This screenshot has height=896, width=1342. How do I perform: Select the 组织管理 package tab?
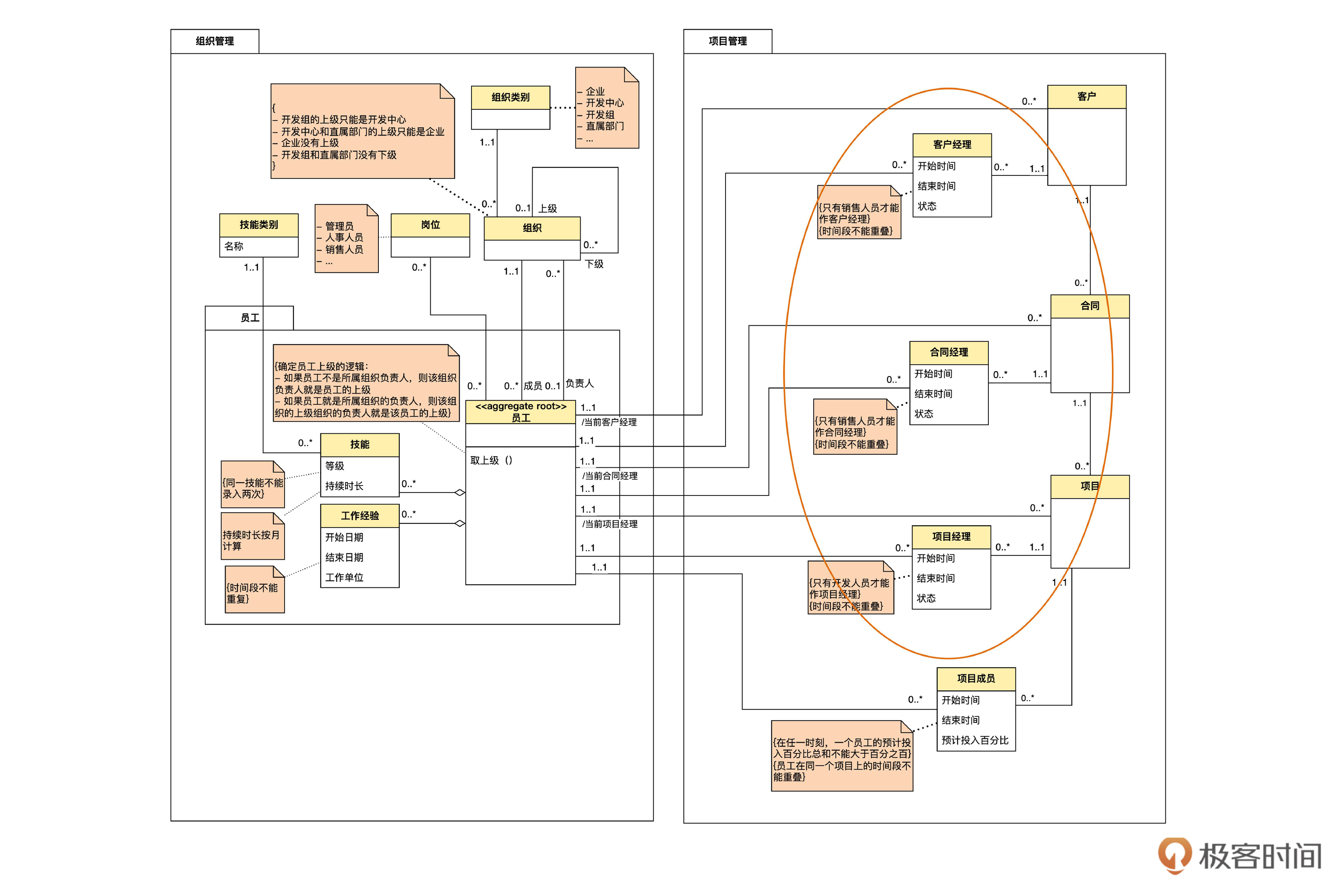[214, 41]
